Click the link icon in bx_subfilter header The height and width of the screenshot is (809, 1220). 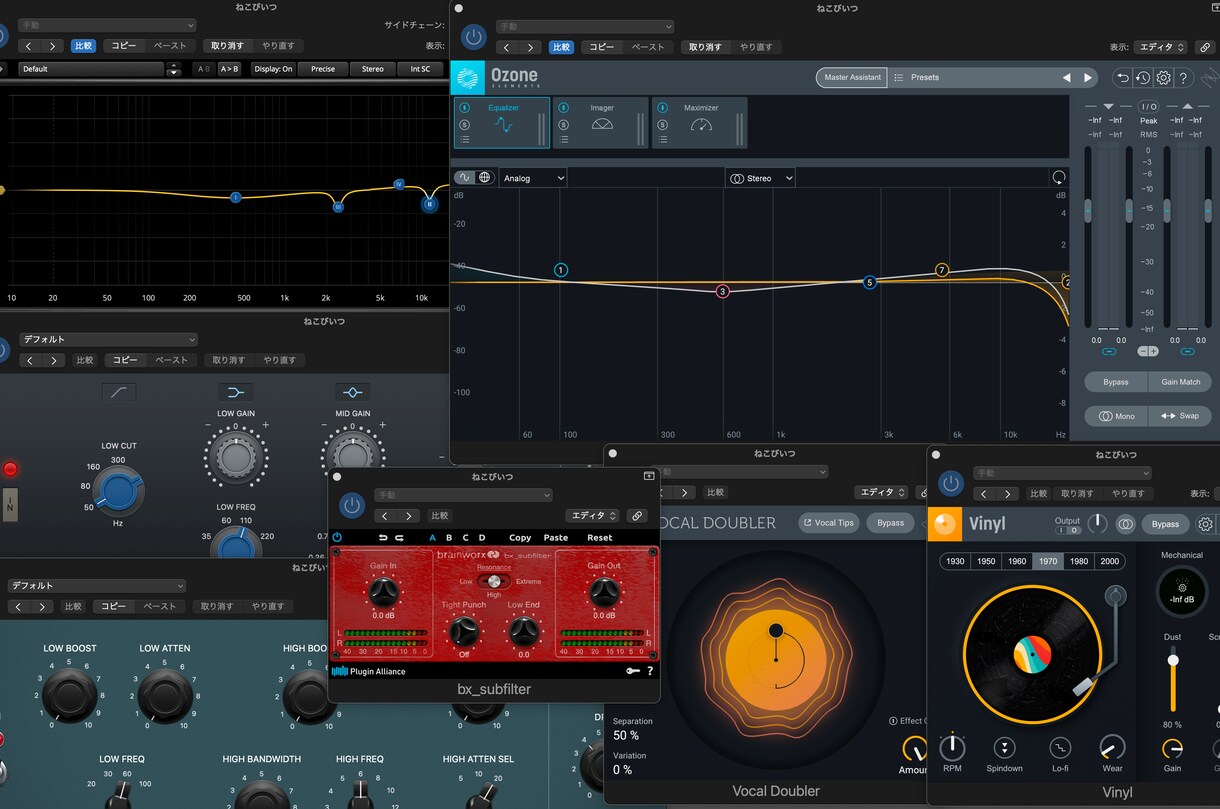(x=636, y=516)
